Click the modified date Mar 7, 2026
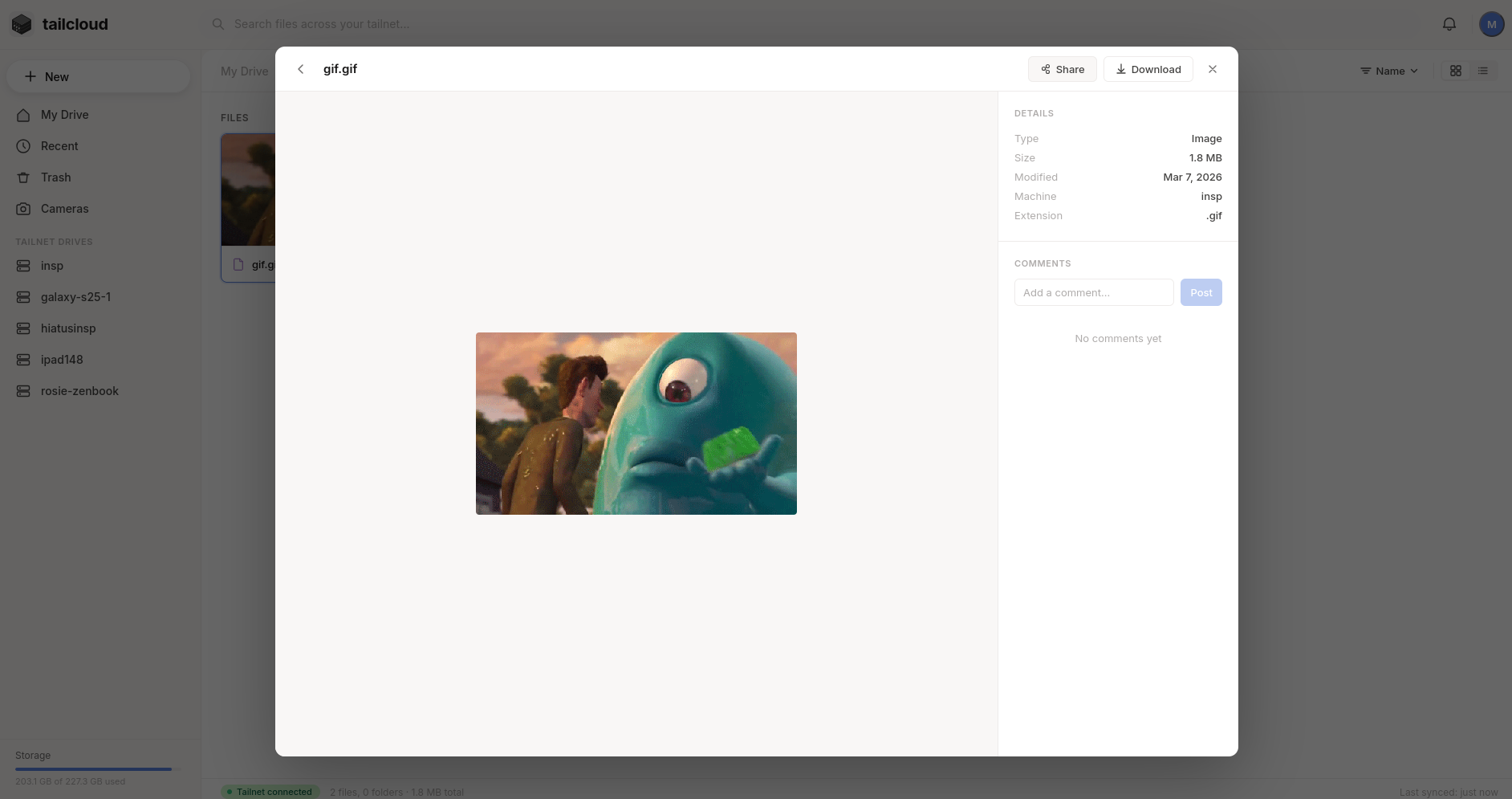The image size is (1512, 799). (x=1193, y=177)
